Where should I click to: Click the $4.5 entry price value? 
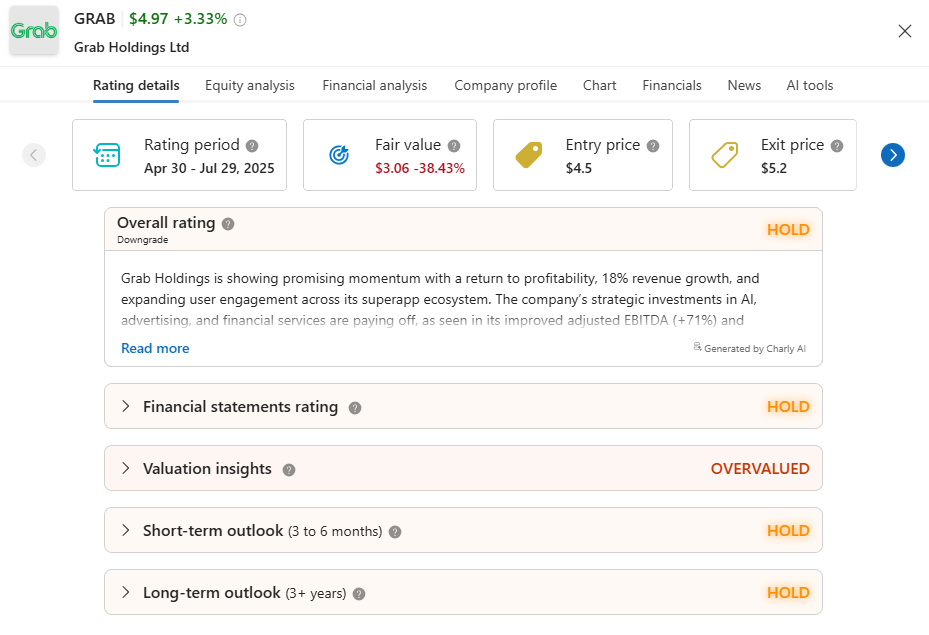click(579, 168)
